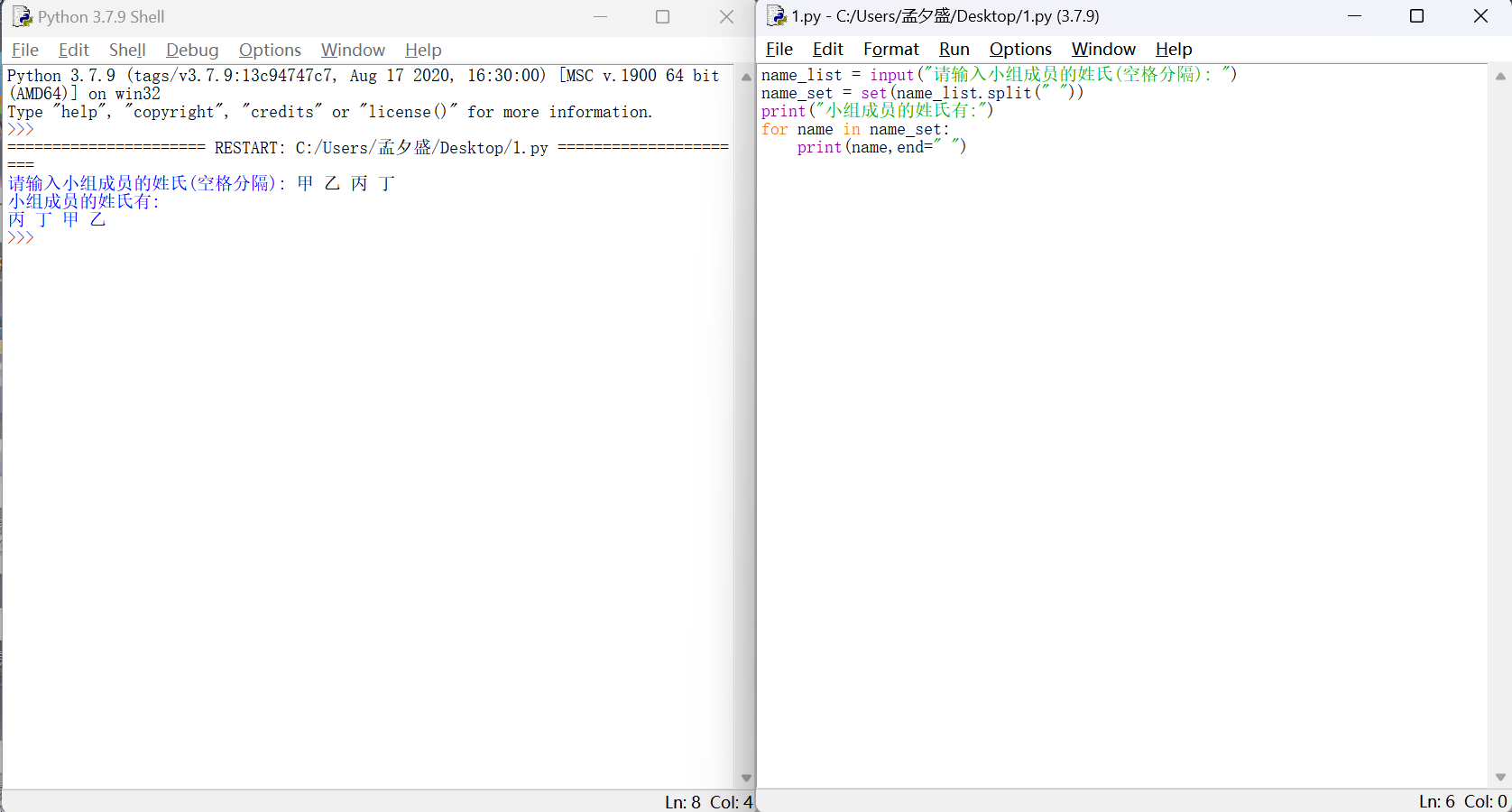Screen dimensions: 1512x812
Task: Maximize the 1.py editor window
Action: [1416, 16]
